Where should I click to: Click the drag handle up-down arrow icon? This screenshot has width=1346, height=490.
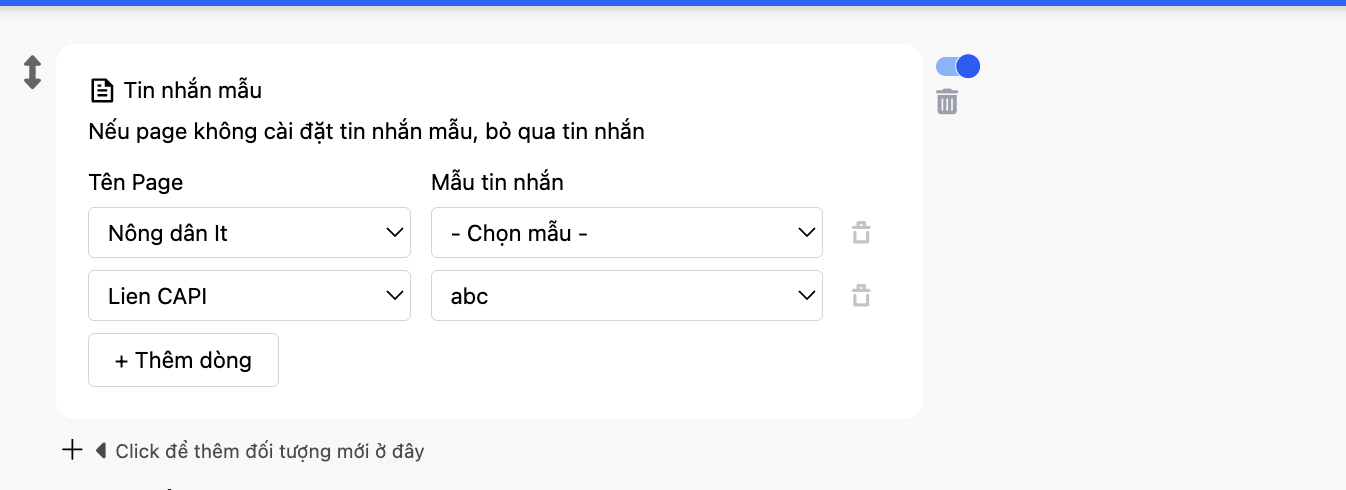(32, 73)
